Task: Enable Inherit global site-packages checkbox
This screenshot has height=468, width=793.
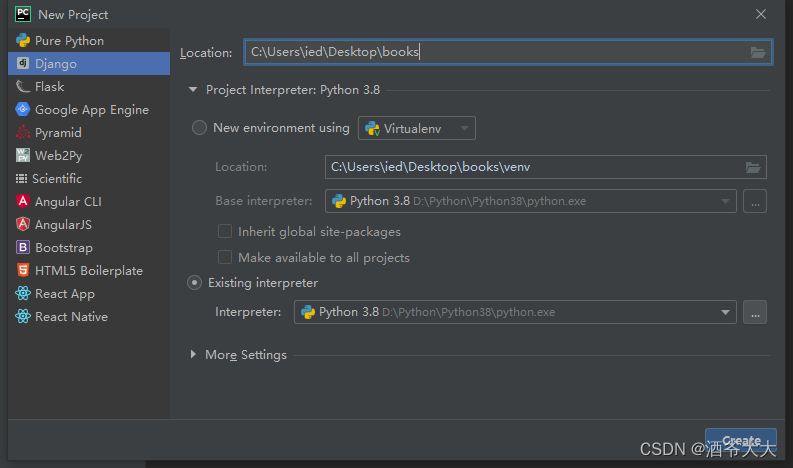Action: [225, 231]
